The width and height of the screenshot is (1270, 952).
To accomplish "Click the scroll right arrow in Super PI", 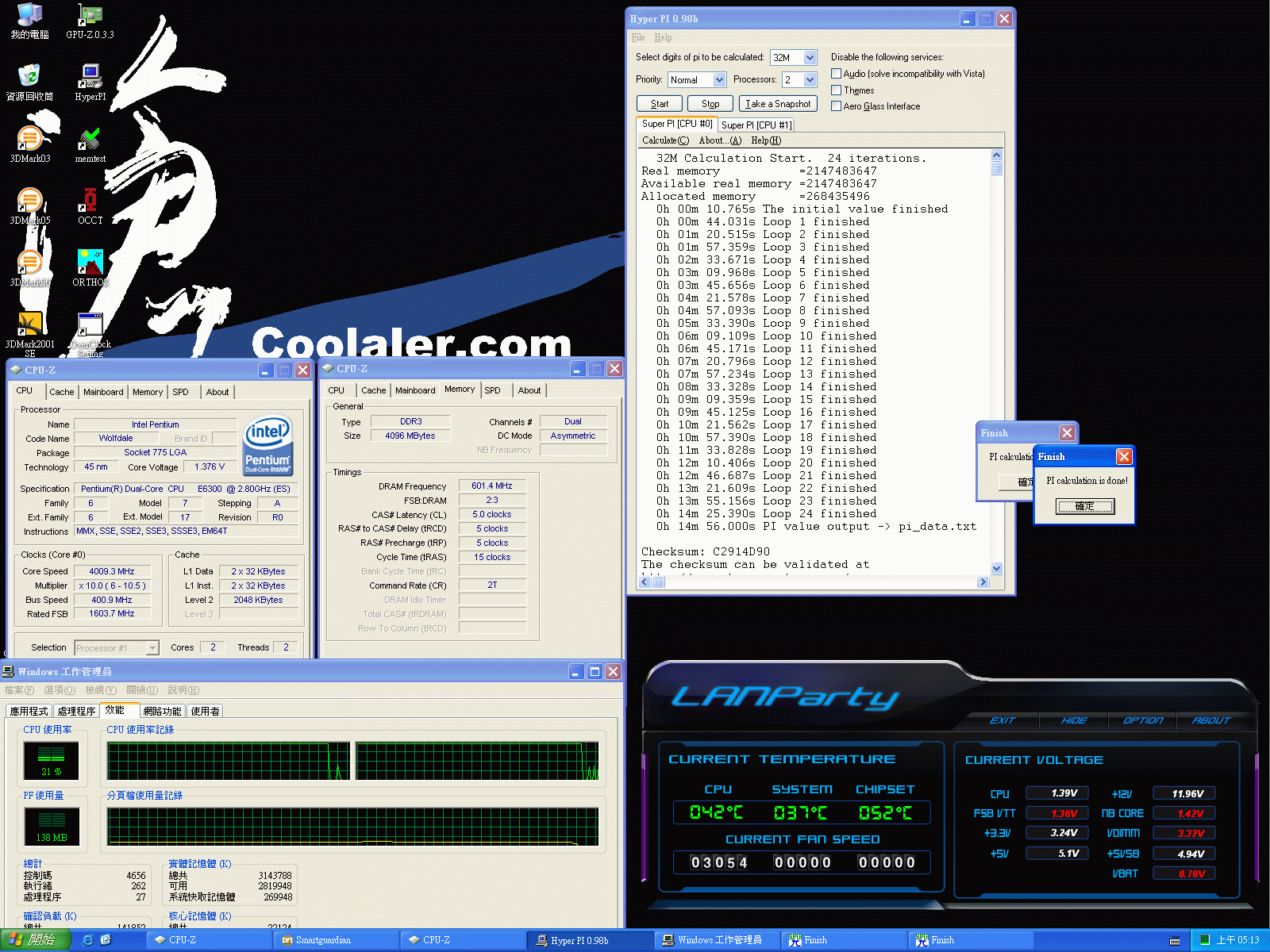I will [983, 582].
